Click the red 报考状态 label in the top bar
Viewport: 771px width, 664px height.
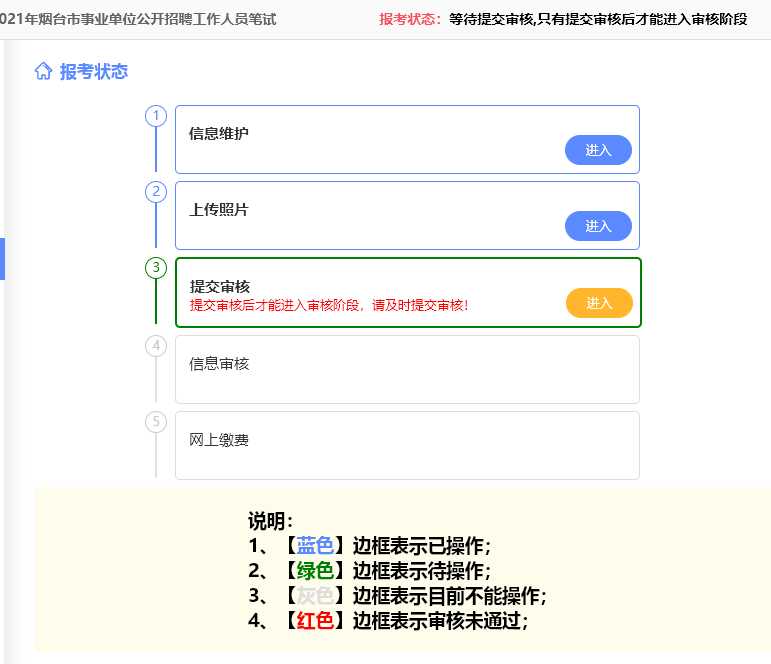click(x=410, y=19)
